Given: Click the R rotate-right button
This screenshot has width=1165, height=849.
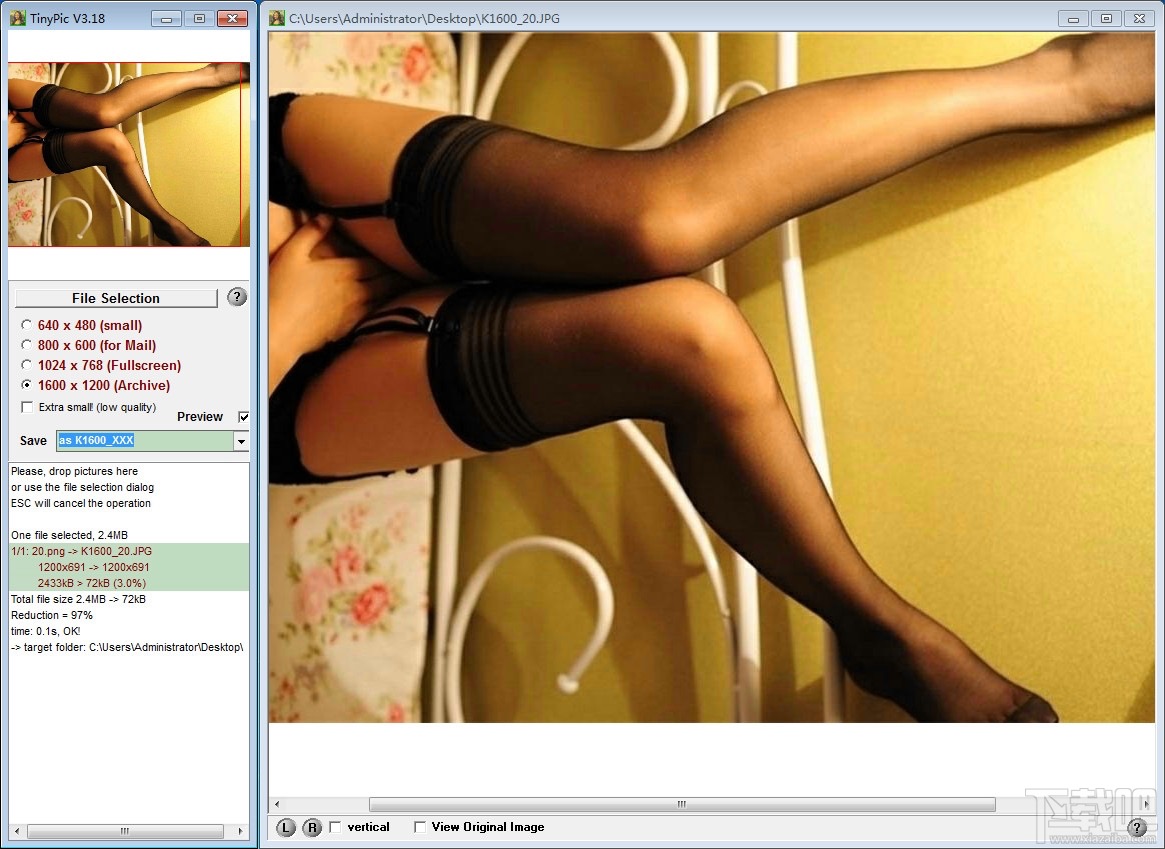Looking at the screenshot, I should 313,827.
